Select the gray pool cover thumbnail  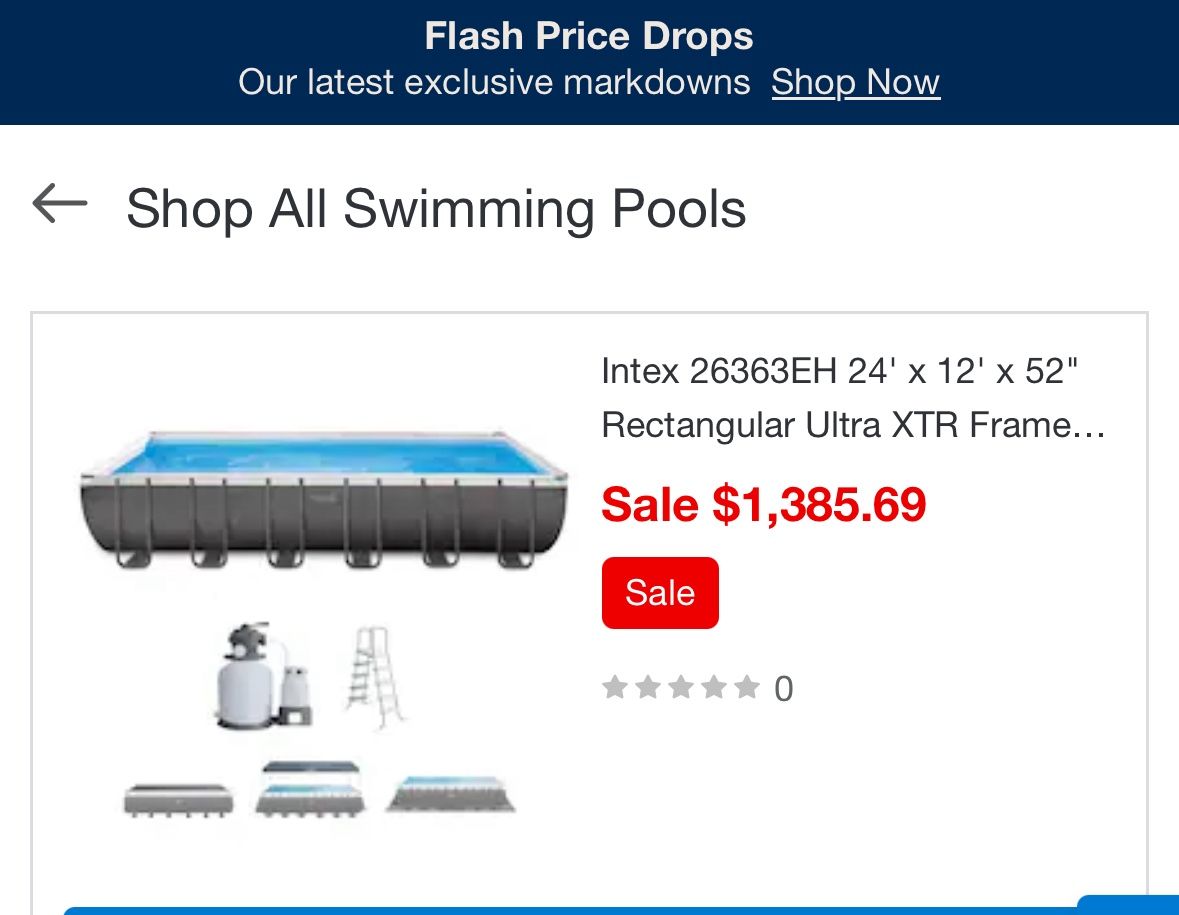178,799
